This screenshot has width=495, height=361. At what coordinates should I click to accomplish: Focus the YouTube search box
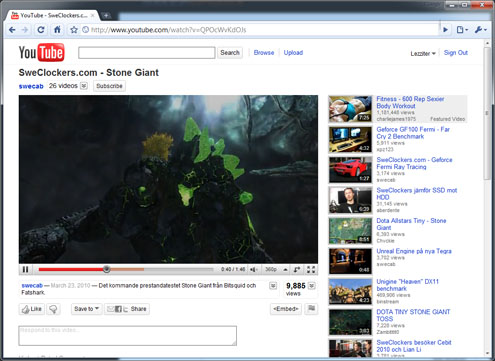[147, 53]
